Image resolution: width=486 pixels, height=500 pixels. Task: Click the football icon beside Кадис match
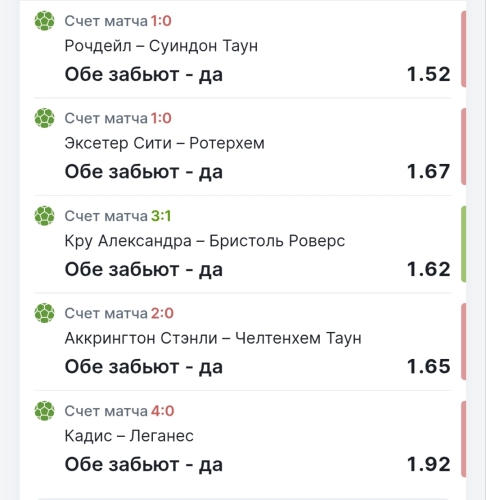[x=44, y=411]
